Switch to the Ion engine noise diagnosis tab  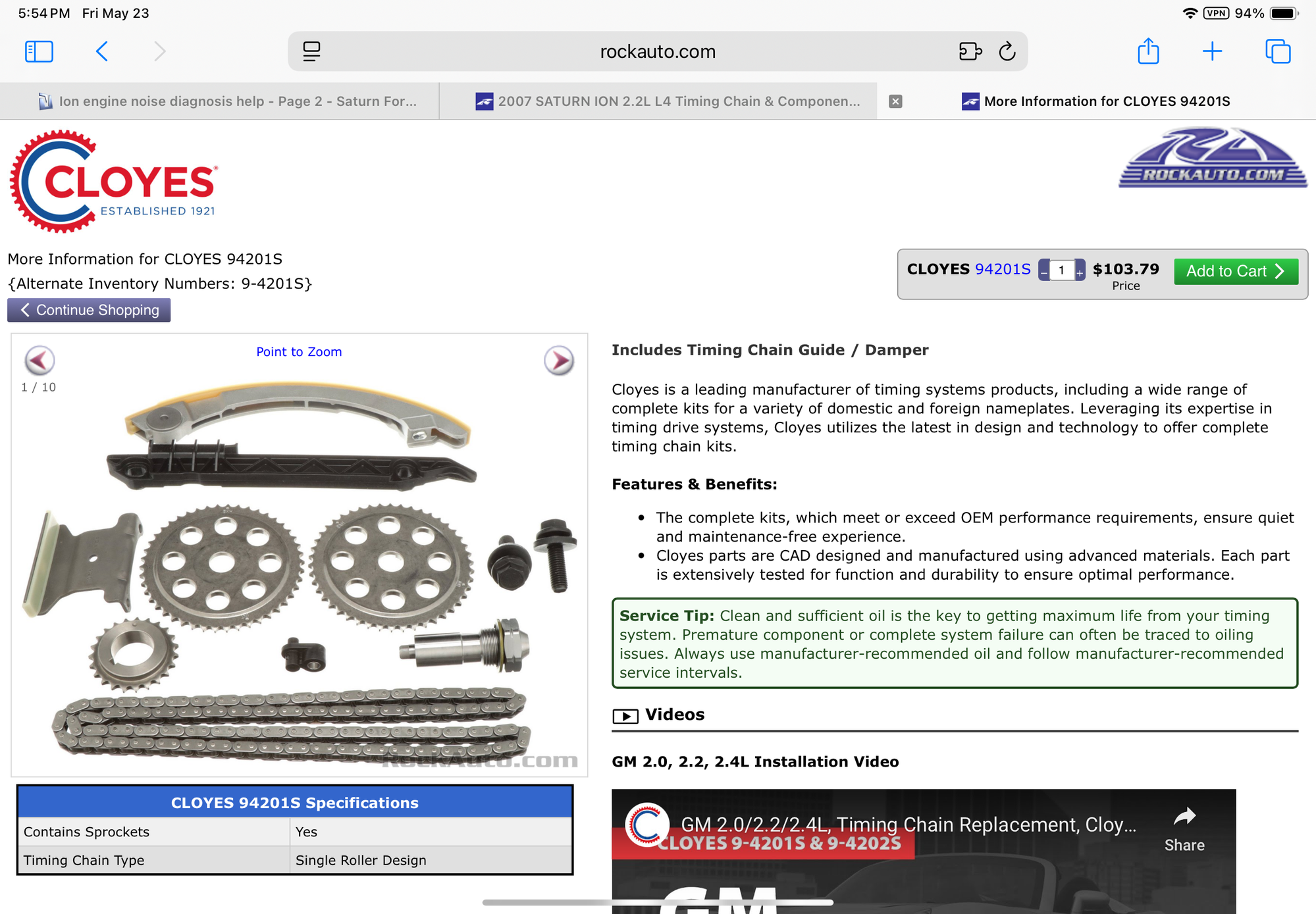[227, 101]
